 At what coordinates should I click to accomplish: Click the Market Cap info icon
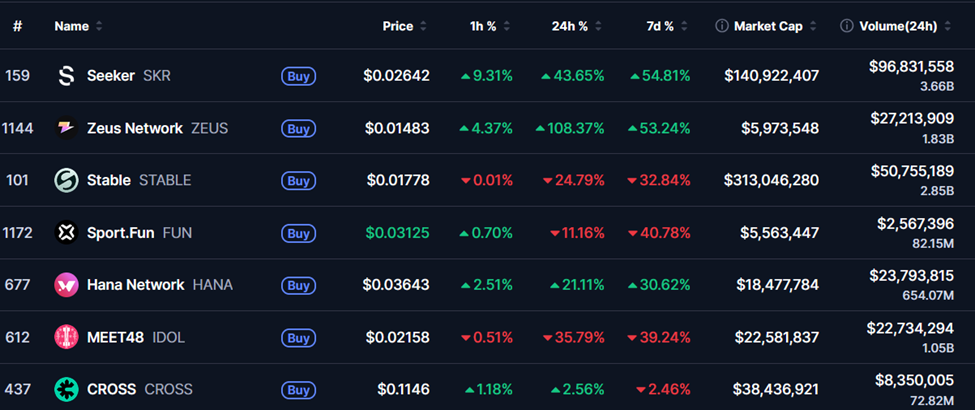722,26
